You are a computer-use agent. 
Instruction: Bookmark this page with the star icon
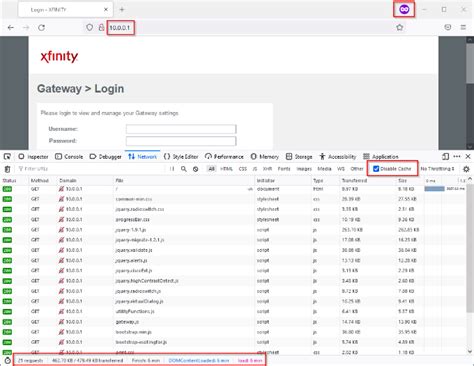400,28
